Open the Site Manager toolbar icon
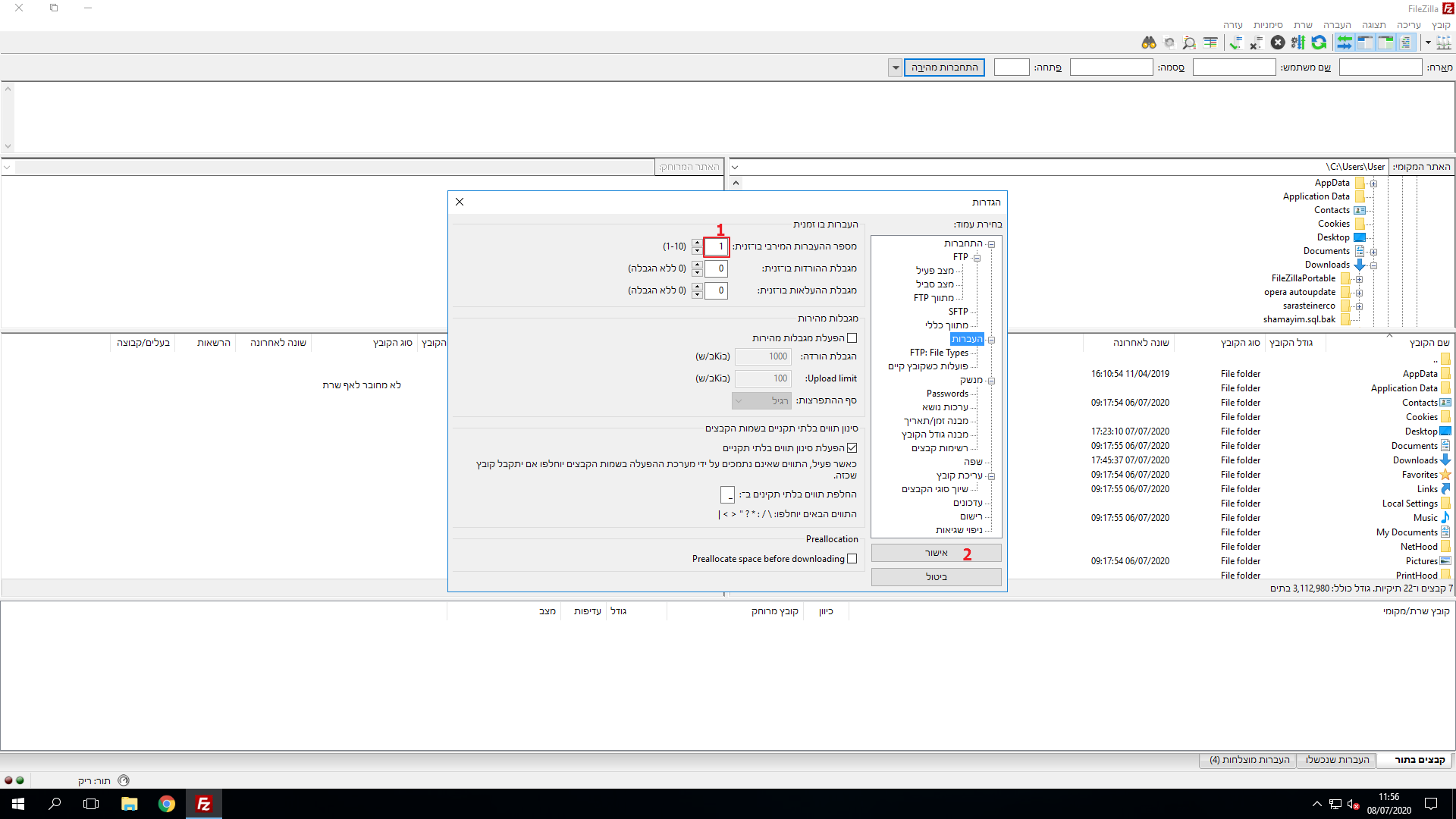The height and width of the screenshot is (819, 1456). pyautogui.click(x=1443, y=42)
